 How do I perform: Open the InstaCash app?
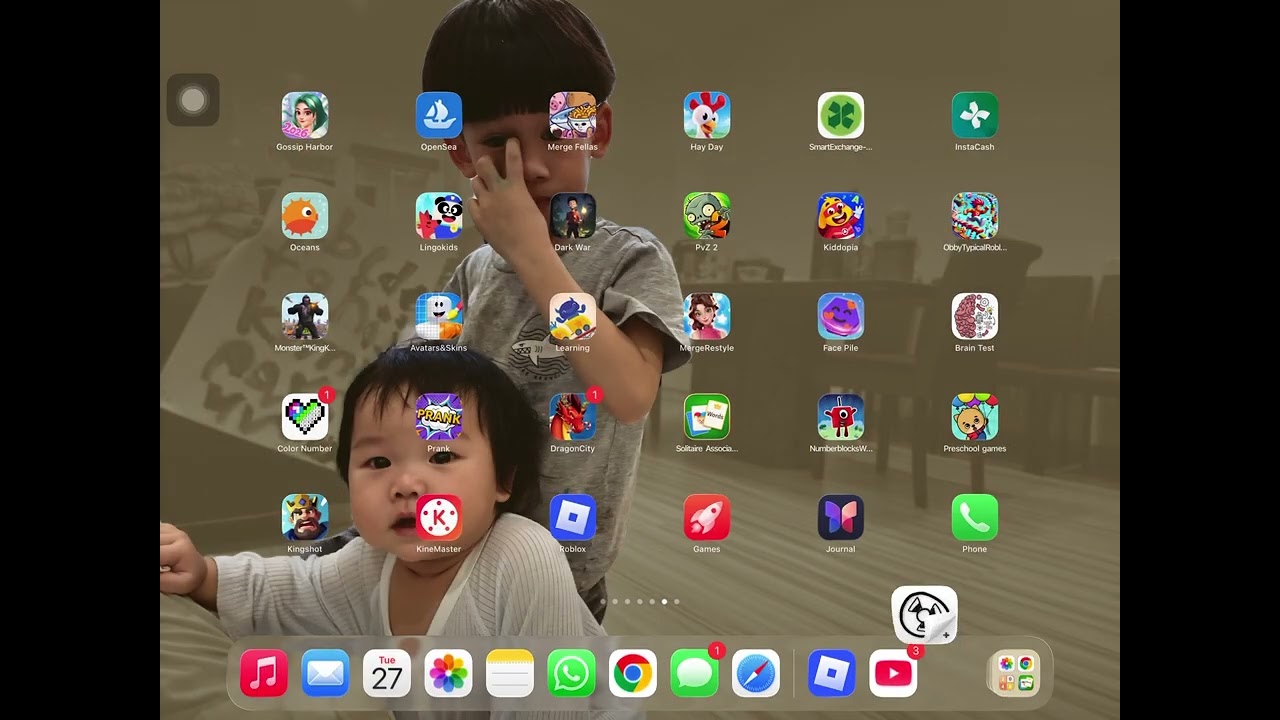(975, 116)
